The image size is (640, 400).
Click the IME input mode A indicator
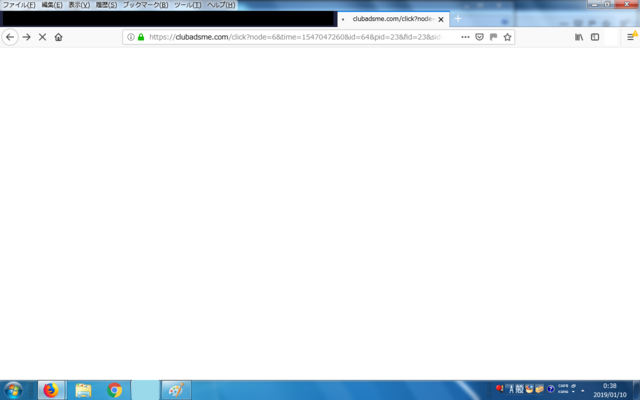[x=511, y=389]
